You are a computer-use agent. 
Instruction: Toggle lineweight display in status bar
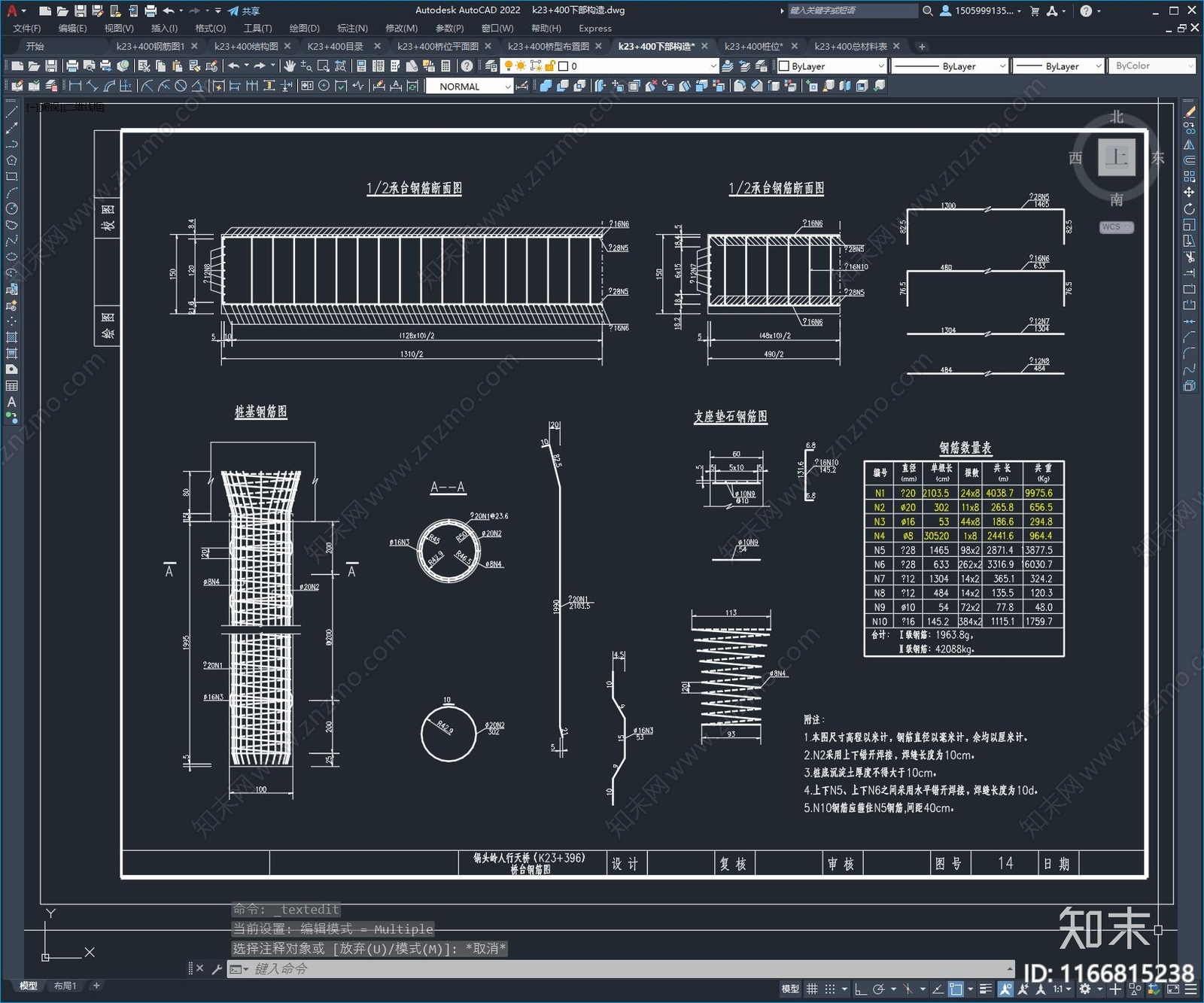coord(986,989)
